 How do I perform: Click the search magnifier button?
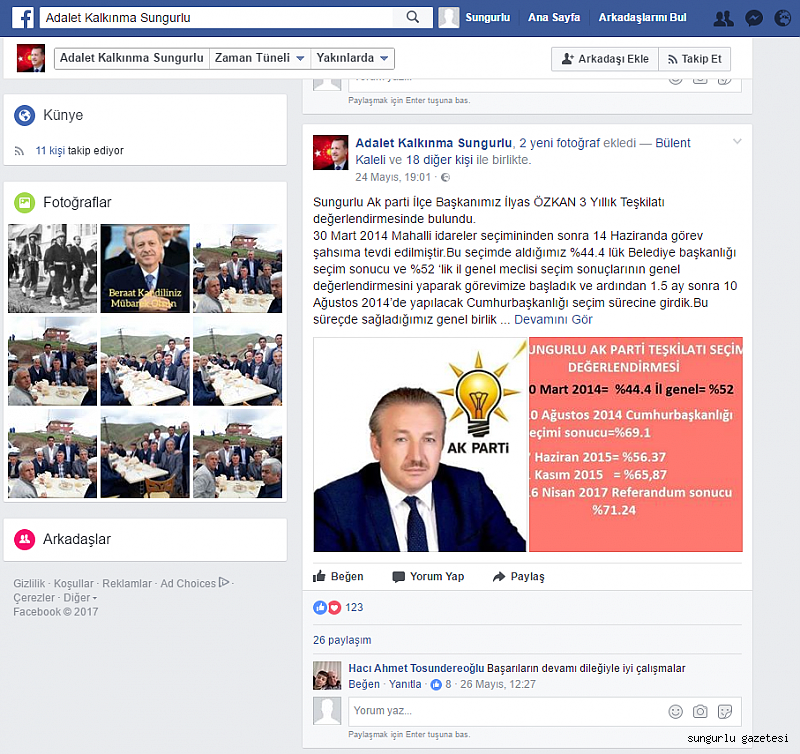click(x=413, y=17)
